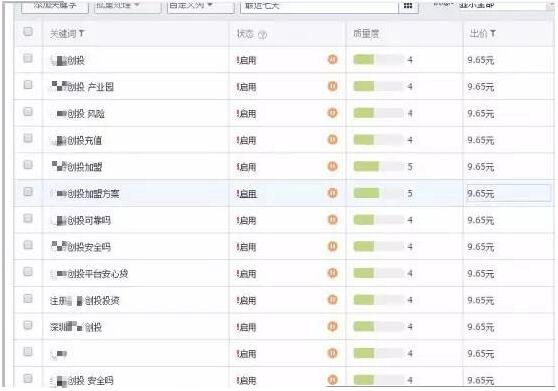Image resolution: width=558 pixels, height=391 pixels.
Task: Click 启用 status in 创投加盟方案 row
Action: point(247,194)
